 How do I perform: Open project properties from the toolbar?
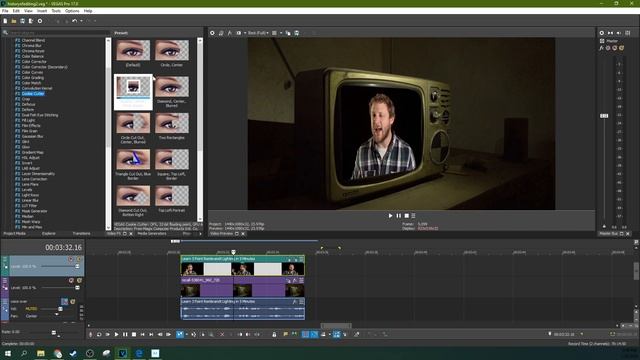[40, 21]
